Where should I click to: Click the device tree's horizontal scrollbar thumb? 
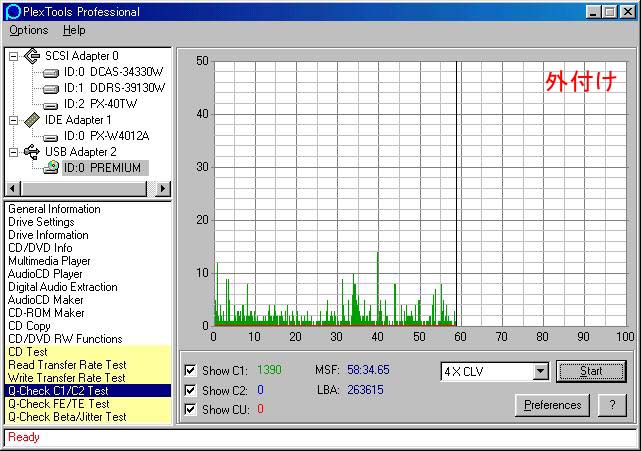tap(83, 188)
